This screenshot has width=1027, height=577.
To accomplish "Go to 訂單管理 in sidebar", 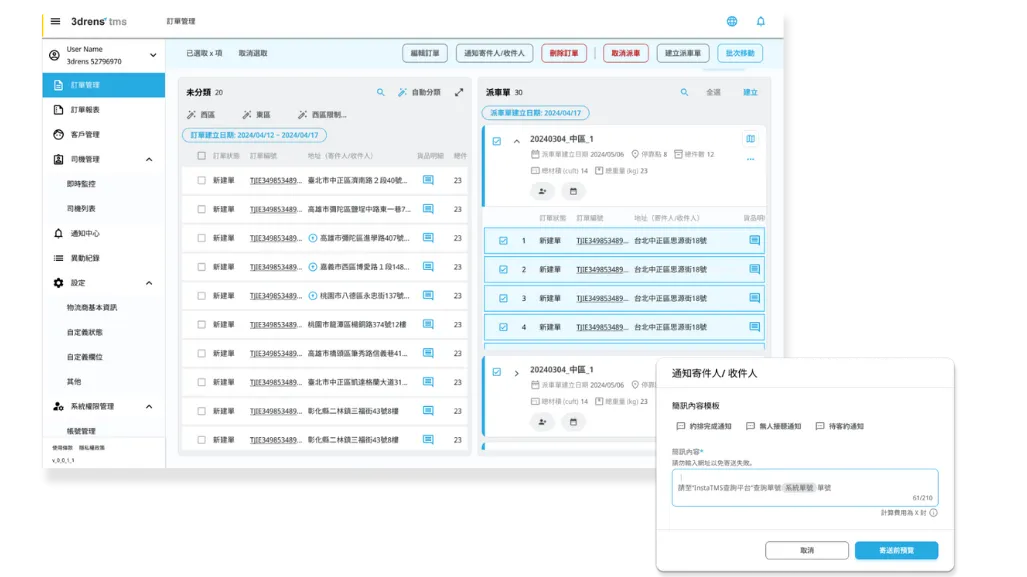I will point(103,85).
